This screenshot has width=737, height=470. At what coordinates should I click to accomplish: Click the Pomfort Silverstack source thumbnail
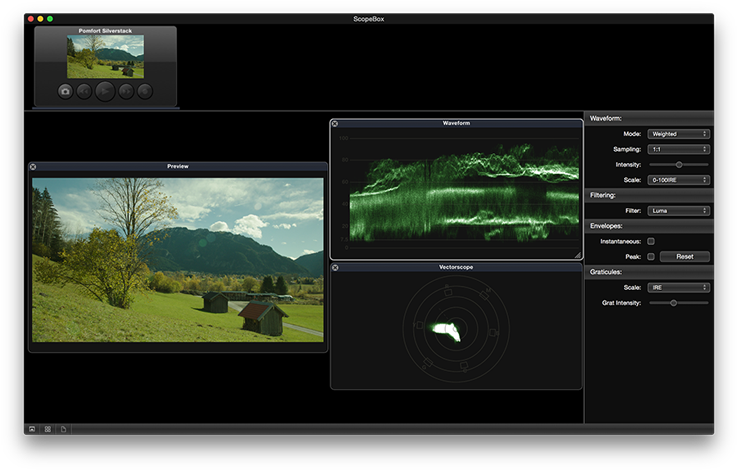(105, 57)
